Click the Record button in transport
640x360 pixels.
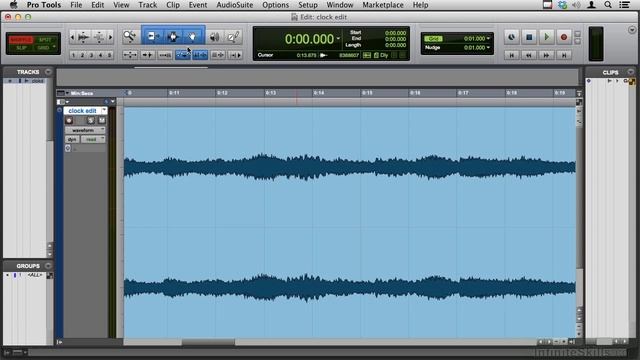point(564,37)
